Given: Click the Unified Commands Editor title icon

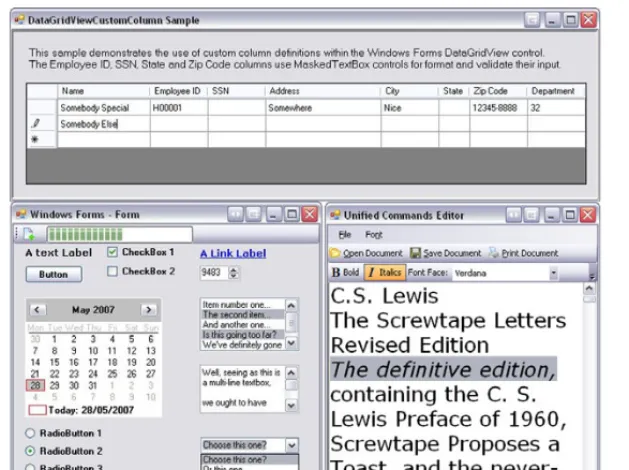Looking at the screenshot, I should click(x=335, y=215).
